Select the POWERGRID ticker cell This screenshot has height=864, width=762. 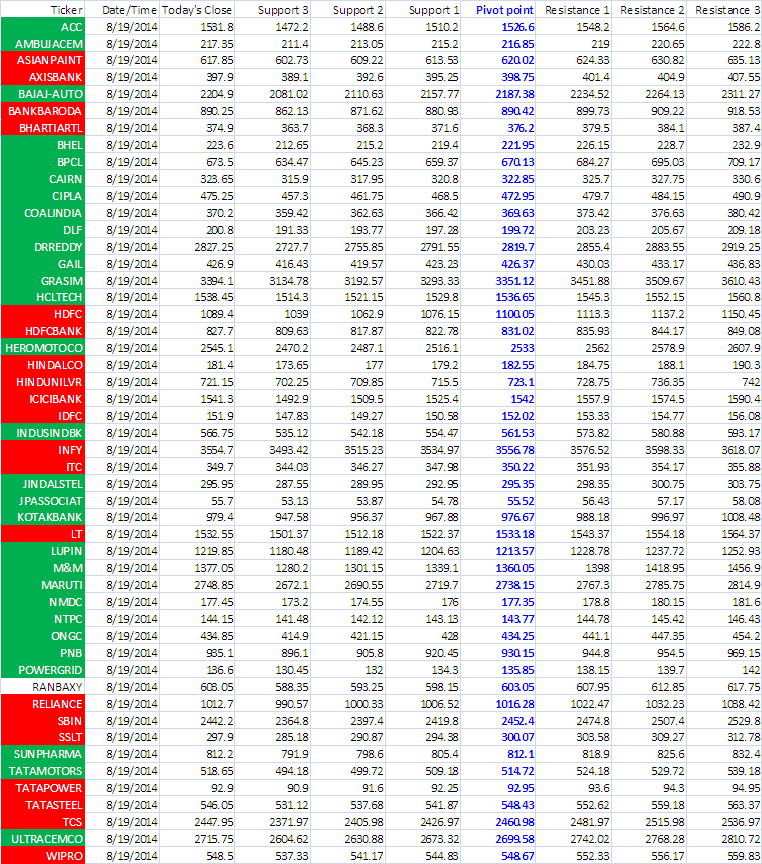point(43,671)
